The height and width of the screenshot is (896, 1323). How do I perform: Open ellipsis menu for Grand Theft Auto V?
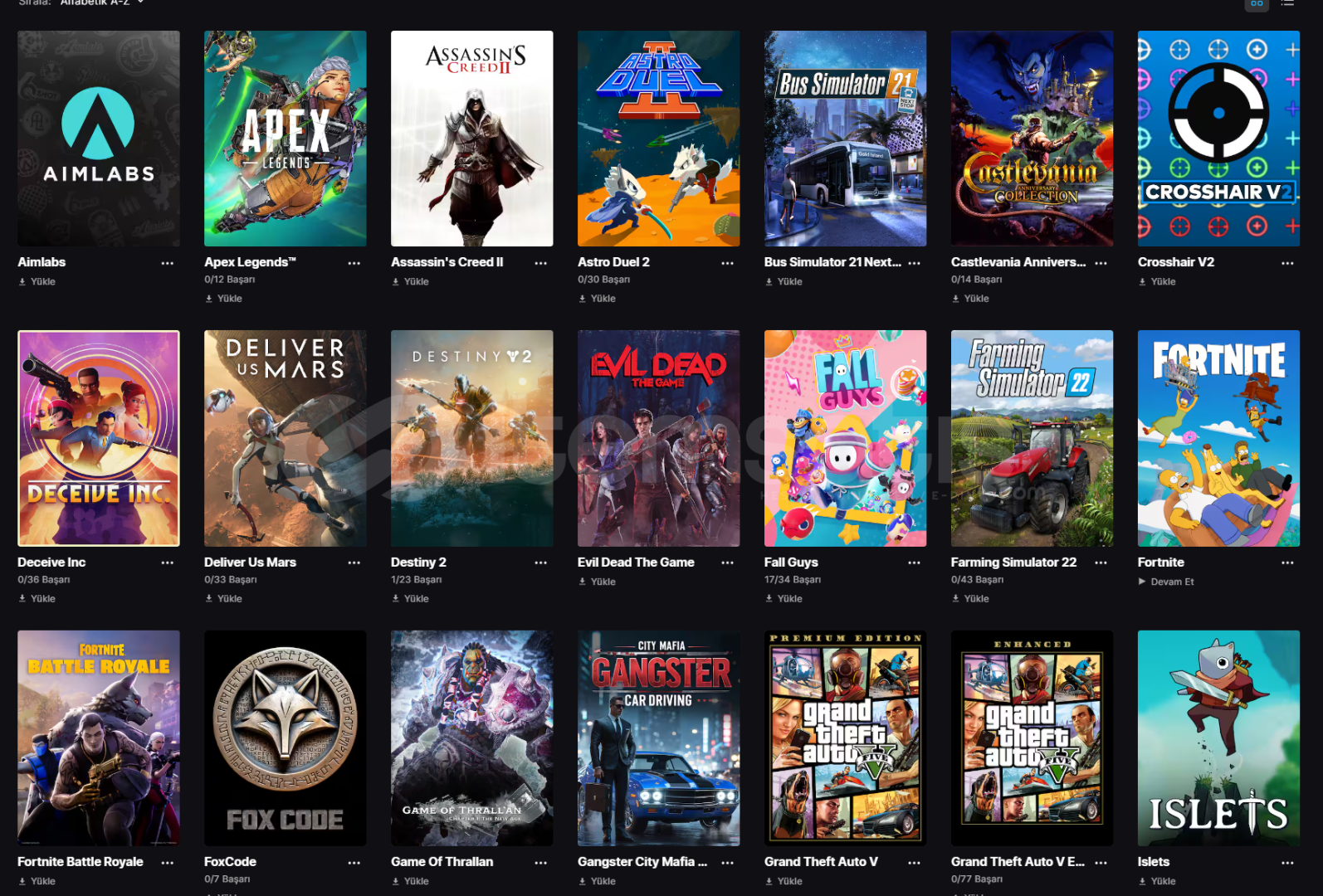pos(914,863)
